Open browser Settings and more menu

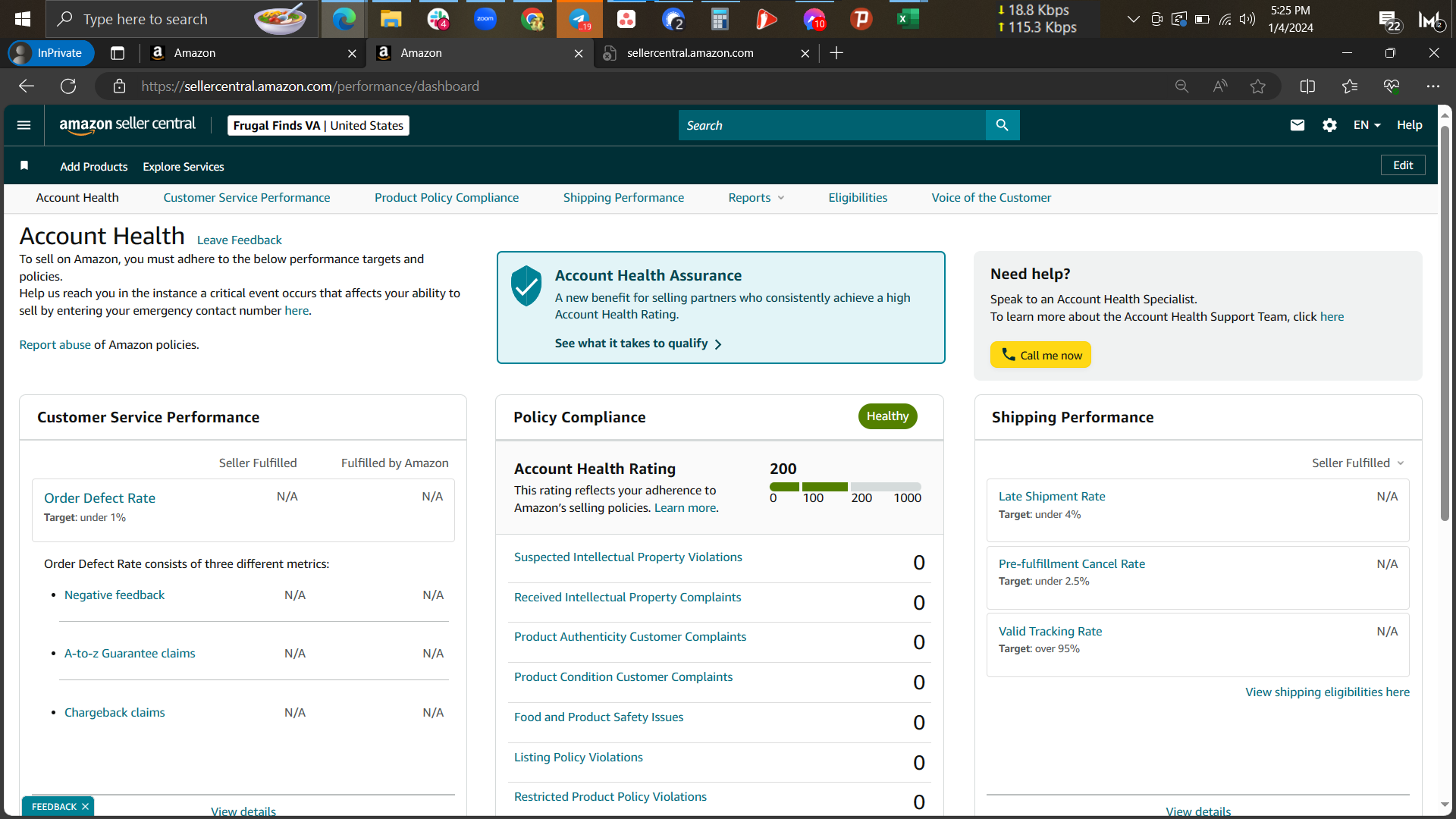pyautogui.click(x=1432, y=86)
